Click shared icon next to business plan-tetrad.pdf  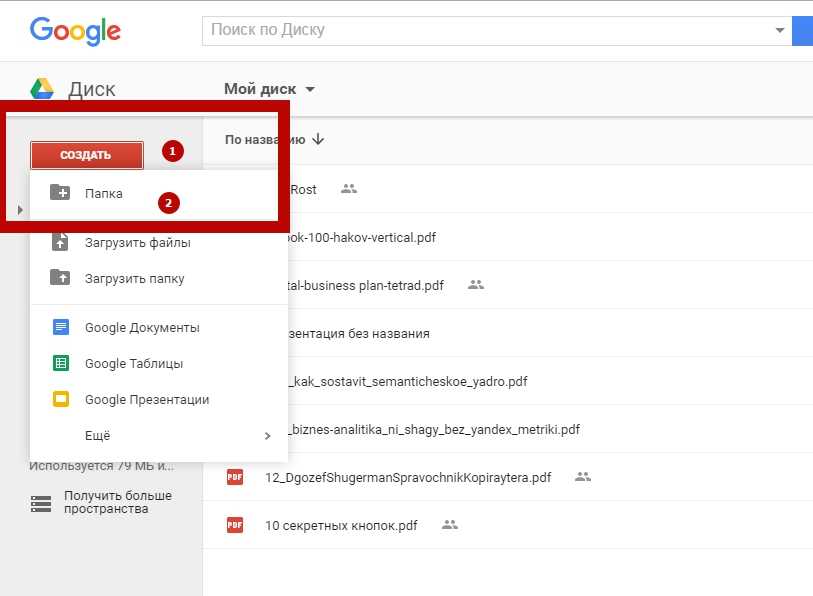coord(476,285)
